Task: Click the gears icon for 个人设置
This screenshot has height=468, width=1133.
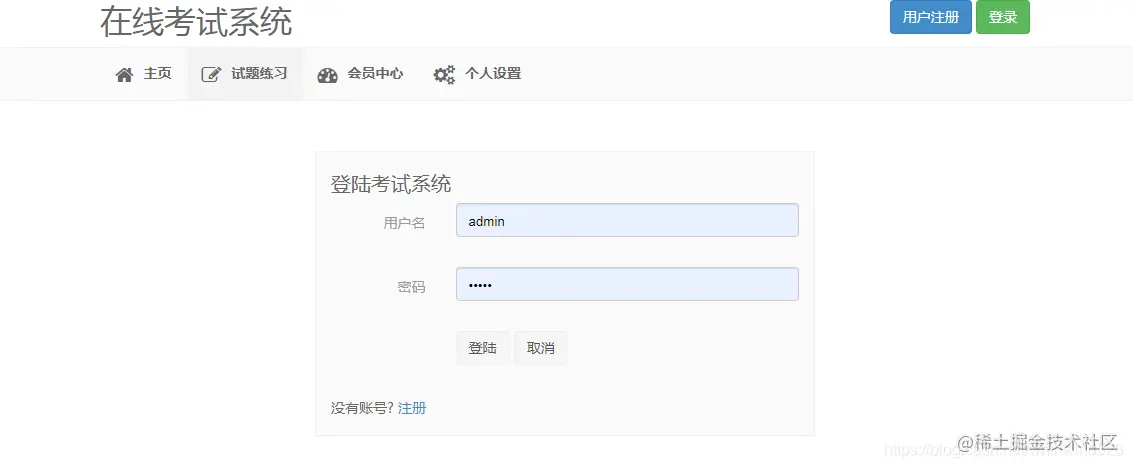Action: click(444, 74)
